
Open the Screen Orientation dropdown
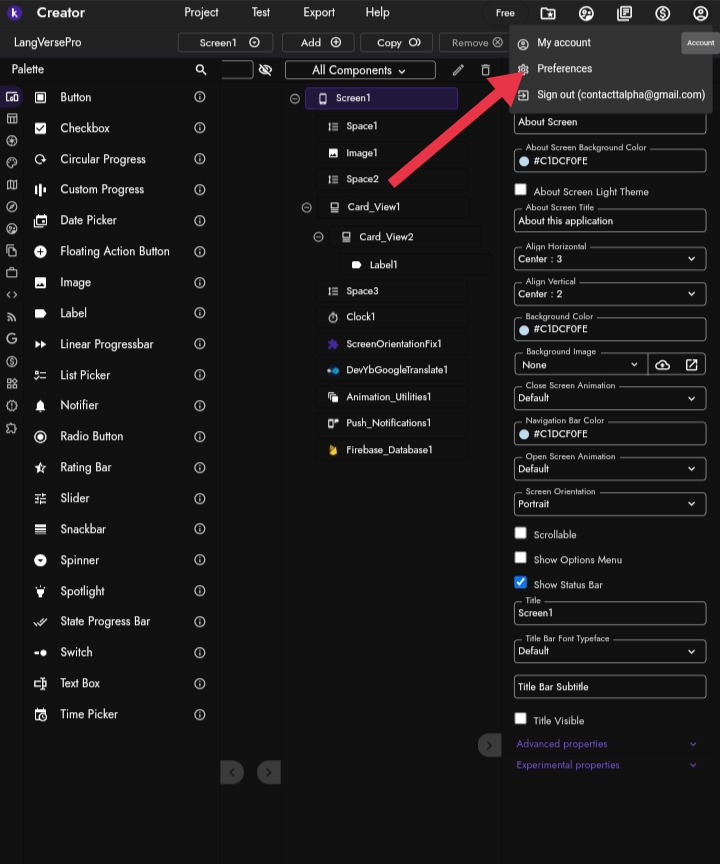coord(609,504)
